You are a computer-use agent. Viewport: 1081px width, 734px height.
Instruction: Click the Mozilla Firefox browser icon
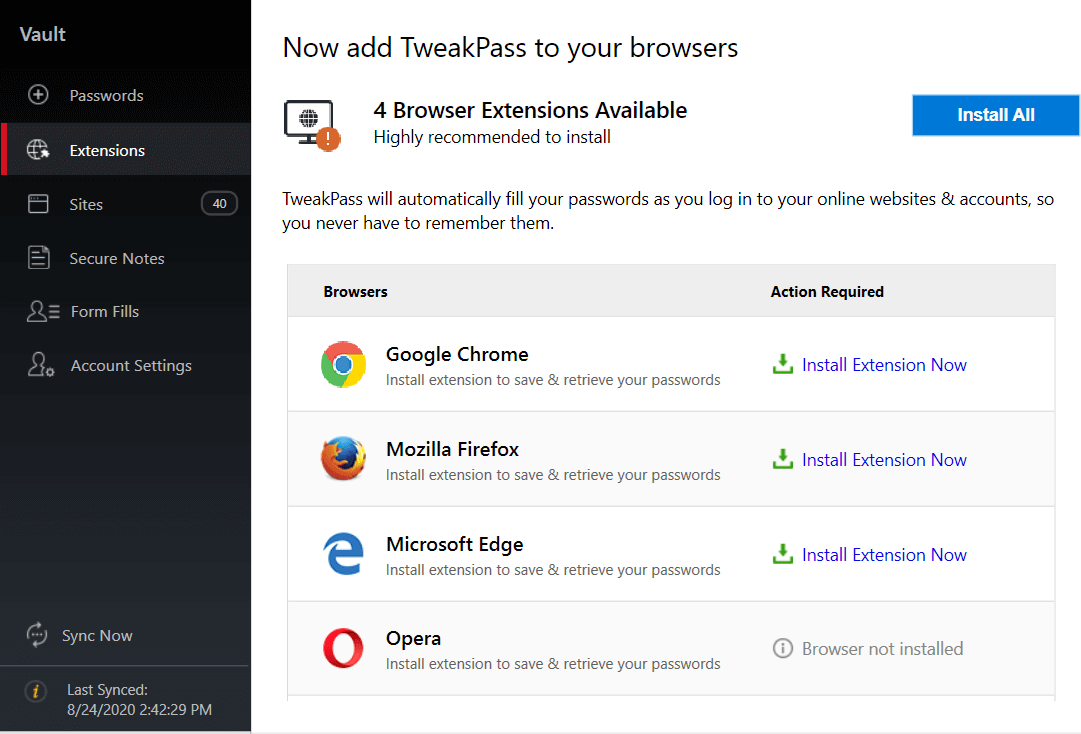[x=343, y=459]
